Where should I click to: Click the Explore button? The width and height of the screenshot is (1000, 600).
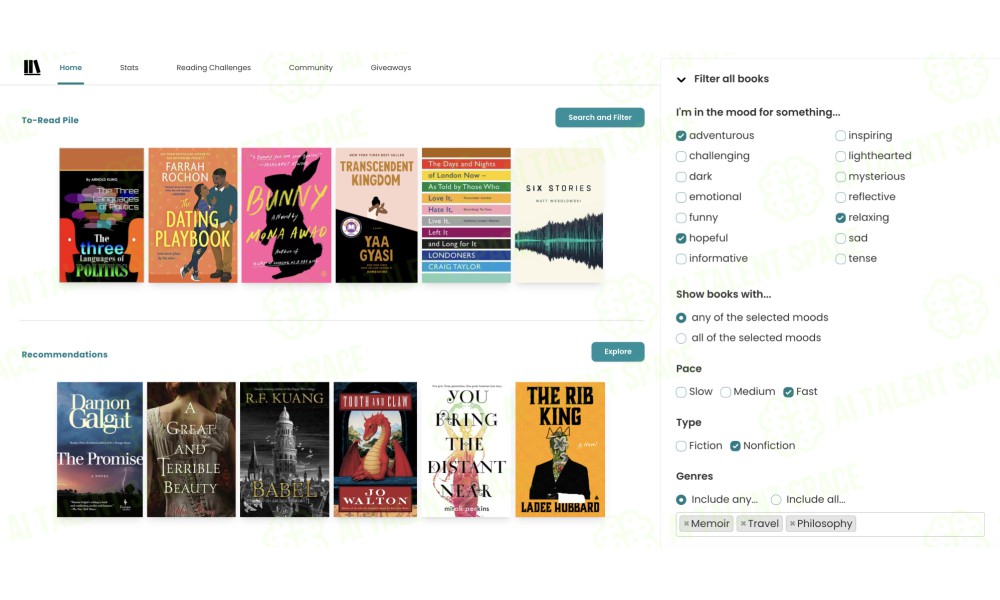617,351
